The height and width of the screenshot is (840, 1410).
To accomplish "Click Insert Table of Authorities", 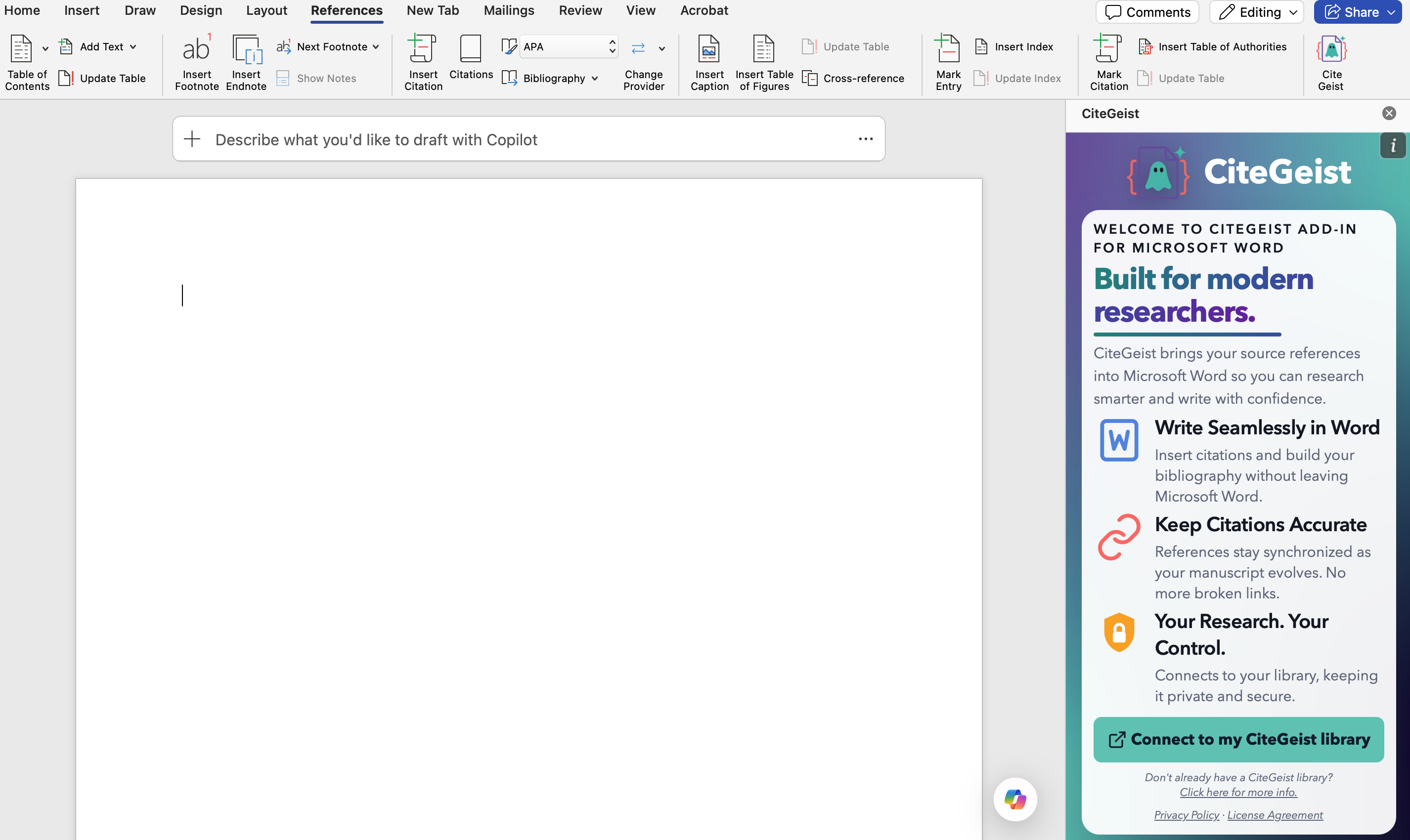I will 1212,46.
